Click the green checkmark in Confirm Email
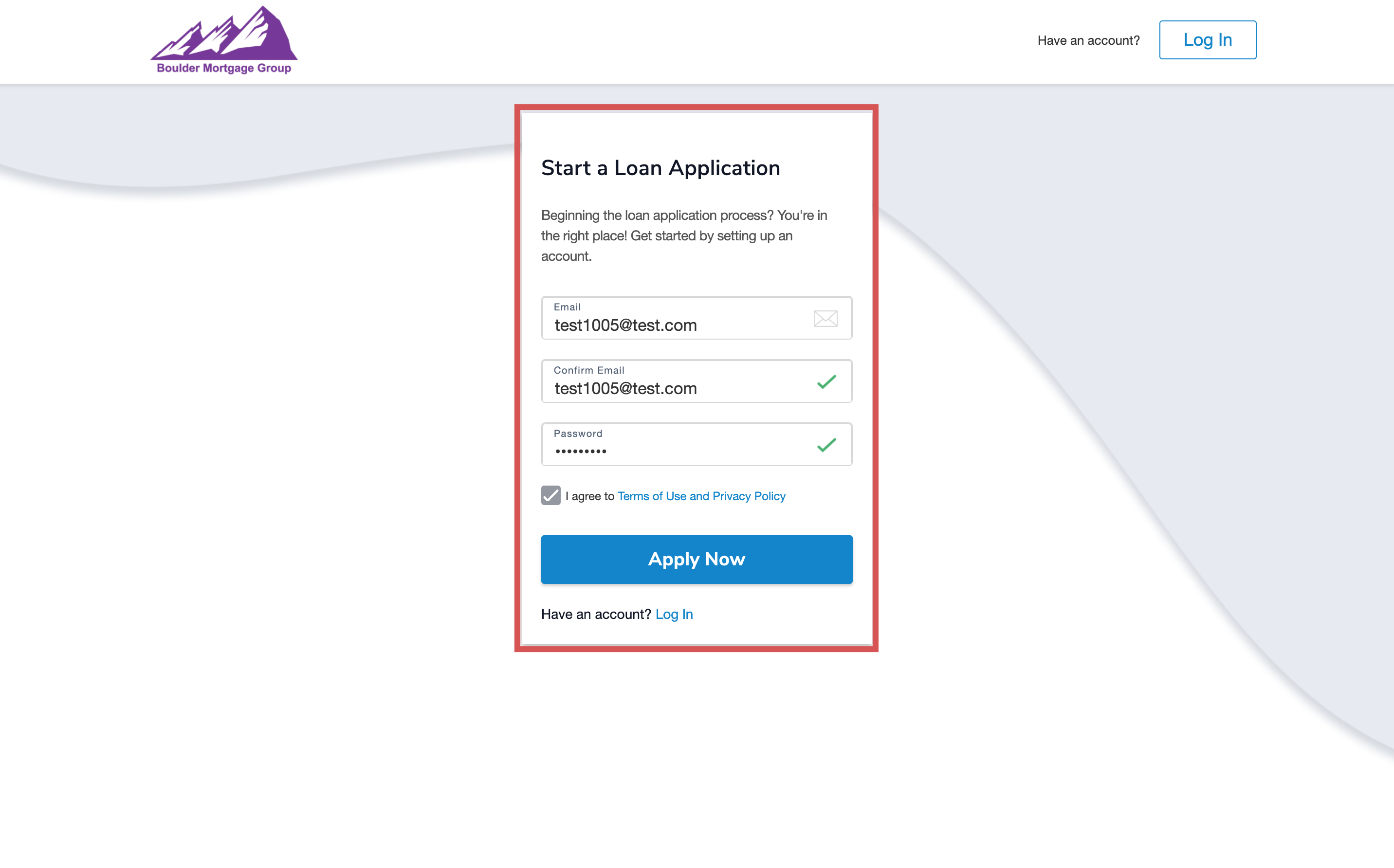The image size is (1394, 868). point(826,382)
